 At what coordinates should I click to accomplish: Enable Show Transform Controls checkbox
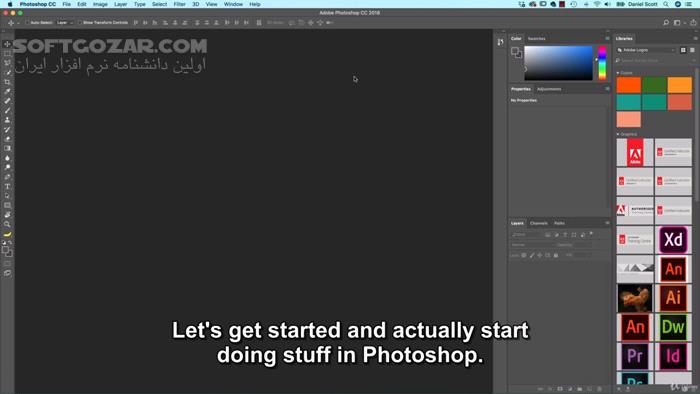point(80,22)
